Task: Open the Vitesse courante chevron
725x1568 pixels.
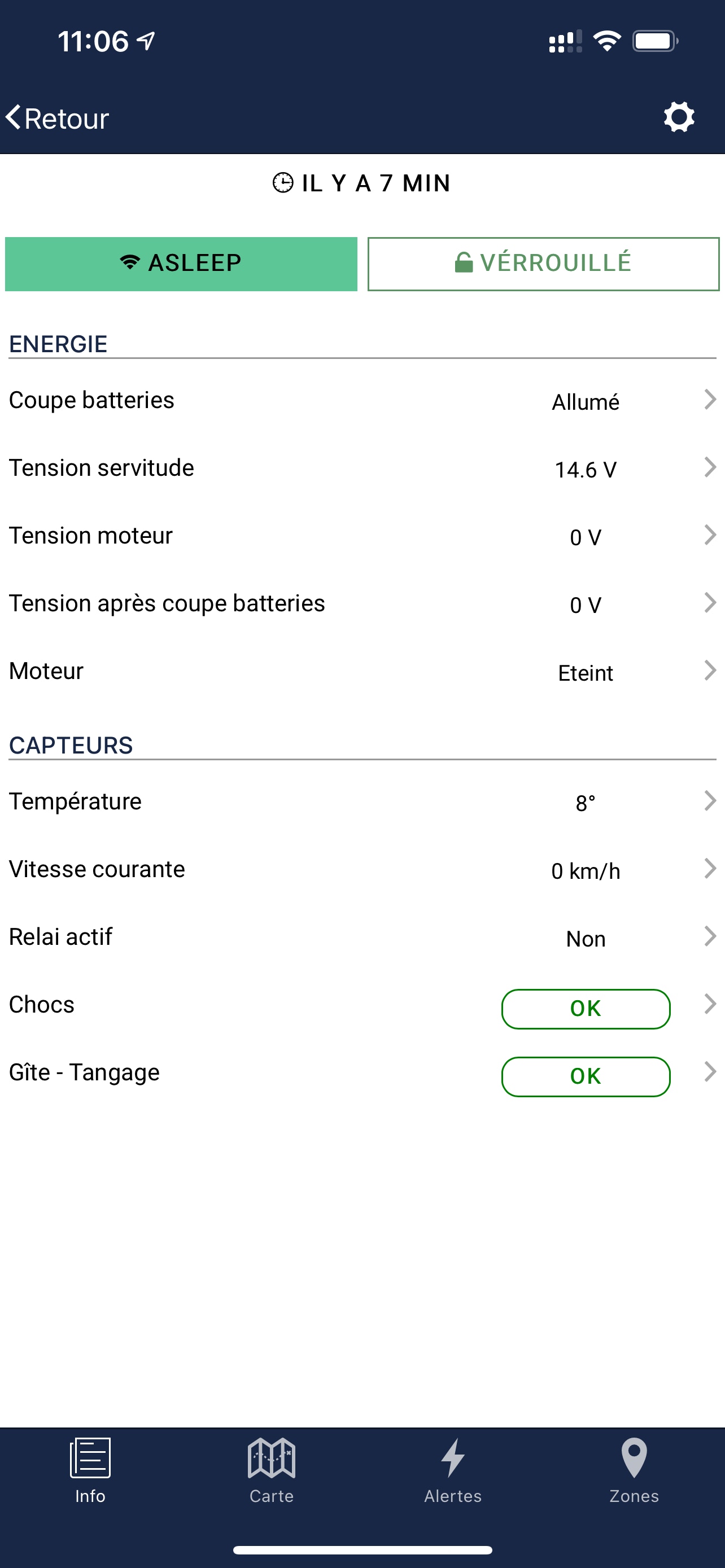Action: click(709, 869)
